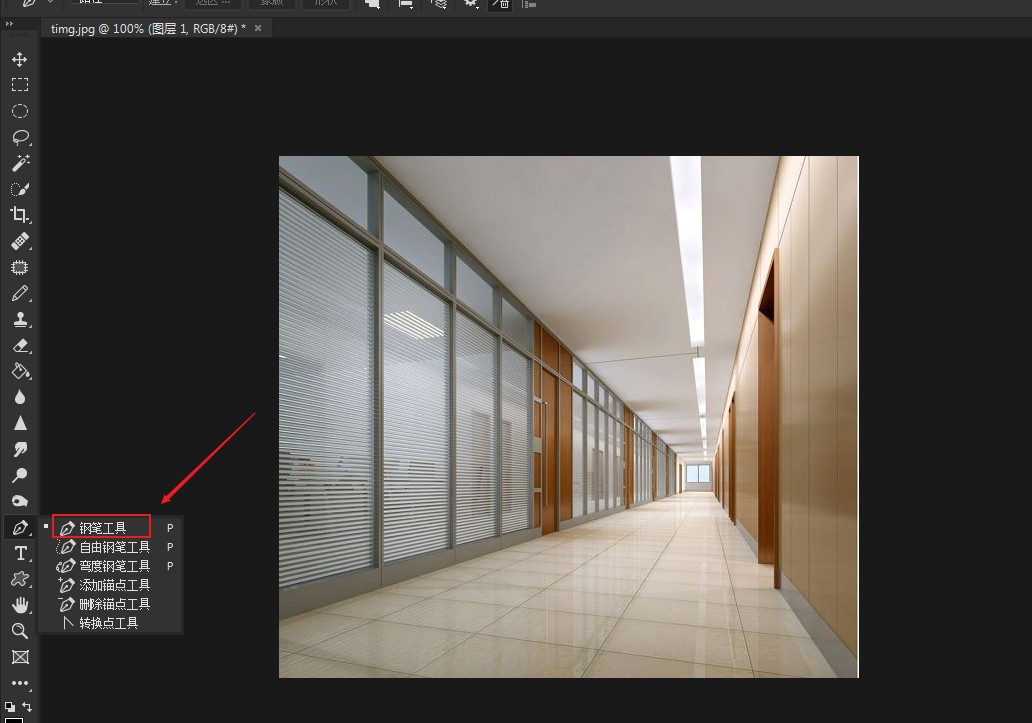Click the corridor image on canvas
The width and height of the screenshot is (1032, 723).
coord(569,416)
